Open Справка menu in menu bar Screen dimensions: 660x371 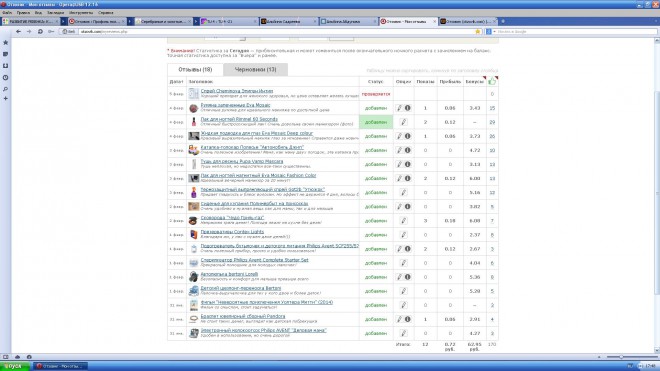[x=106, y=13]
